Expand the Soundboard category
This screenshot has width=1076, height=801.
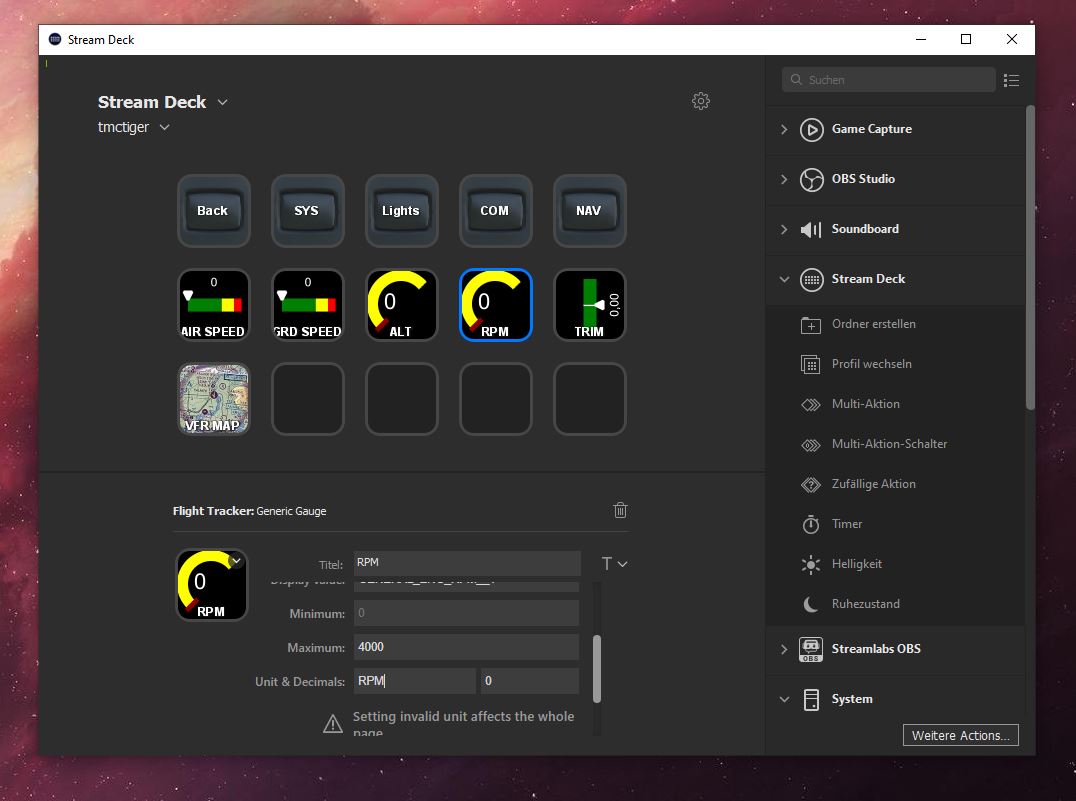click(784, 229)
